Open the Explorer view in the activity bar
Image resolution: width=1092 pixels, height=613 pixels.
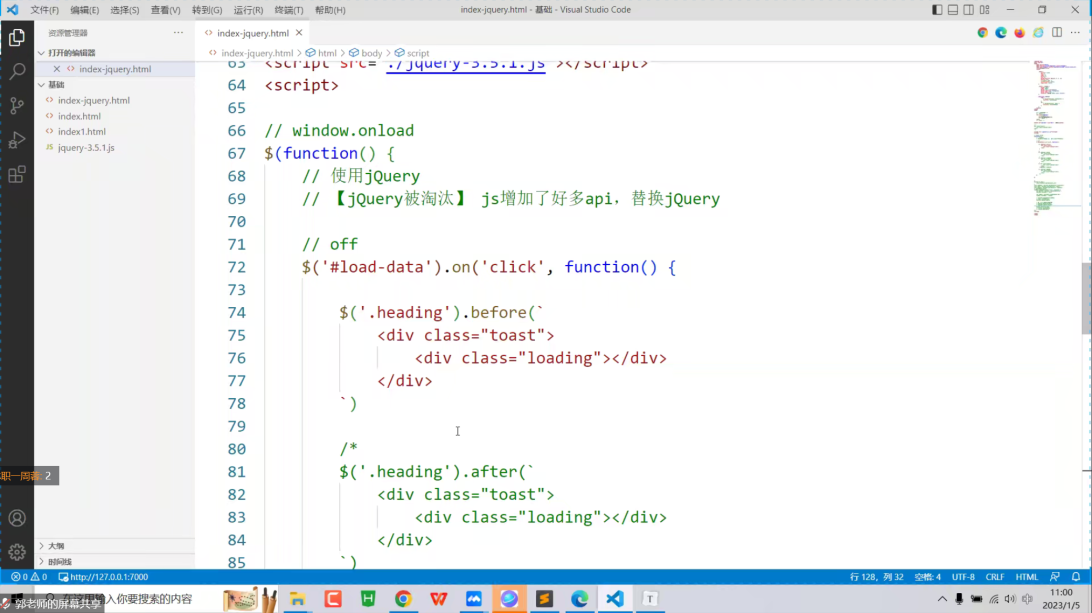click(17, 37)
